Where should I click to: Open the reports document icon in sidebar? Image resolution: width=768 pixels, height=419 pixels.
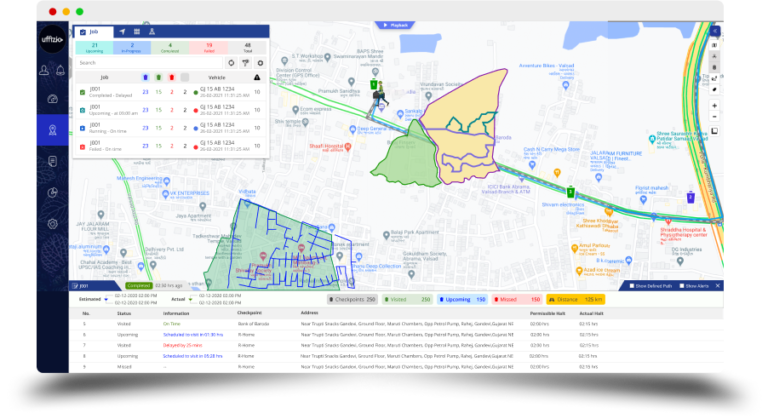click(52, 161)
